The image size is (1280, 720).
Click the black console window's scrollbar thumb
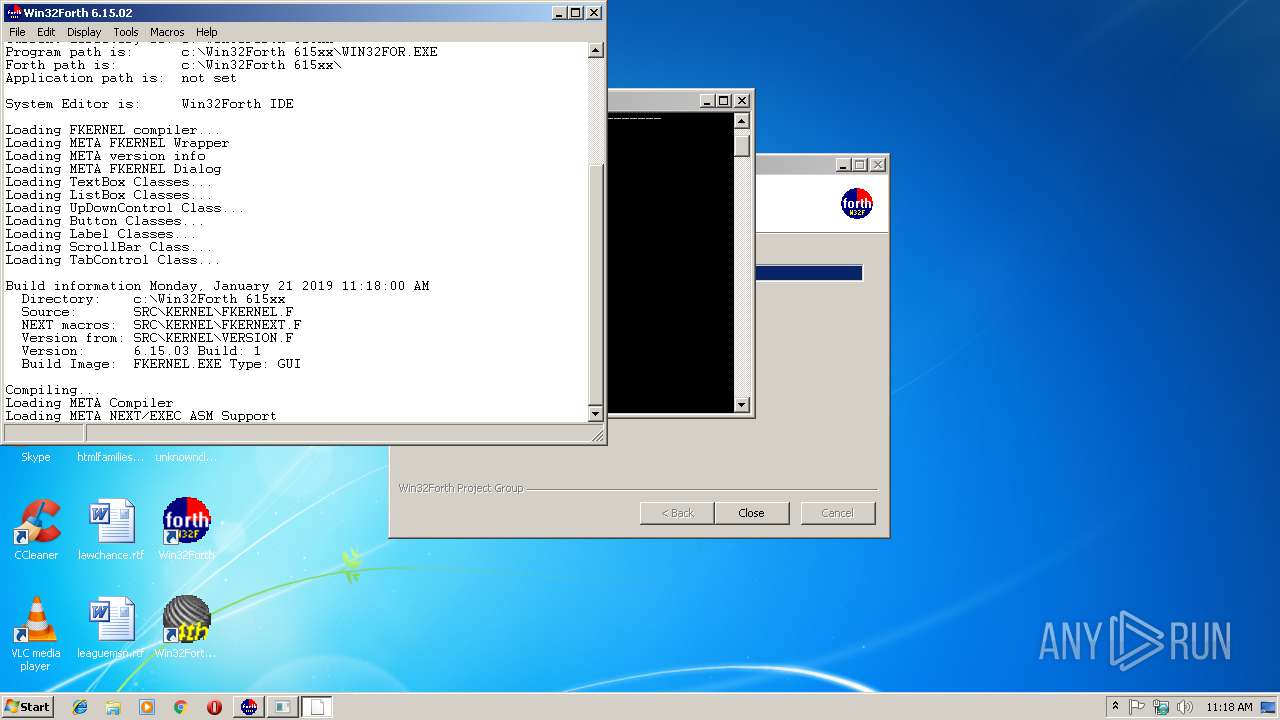pyautogui.click(x=742, y=145)
